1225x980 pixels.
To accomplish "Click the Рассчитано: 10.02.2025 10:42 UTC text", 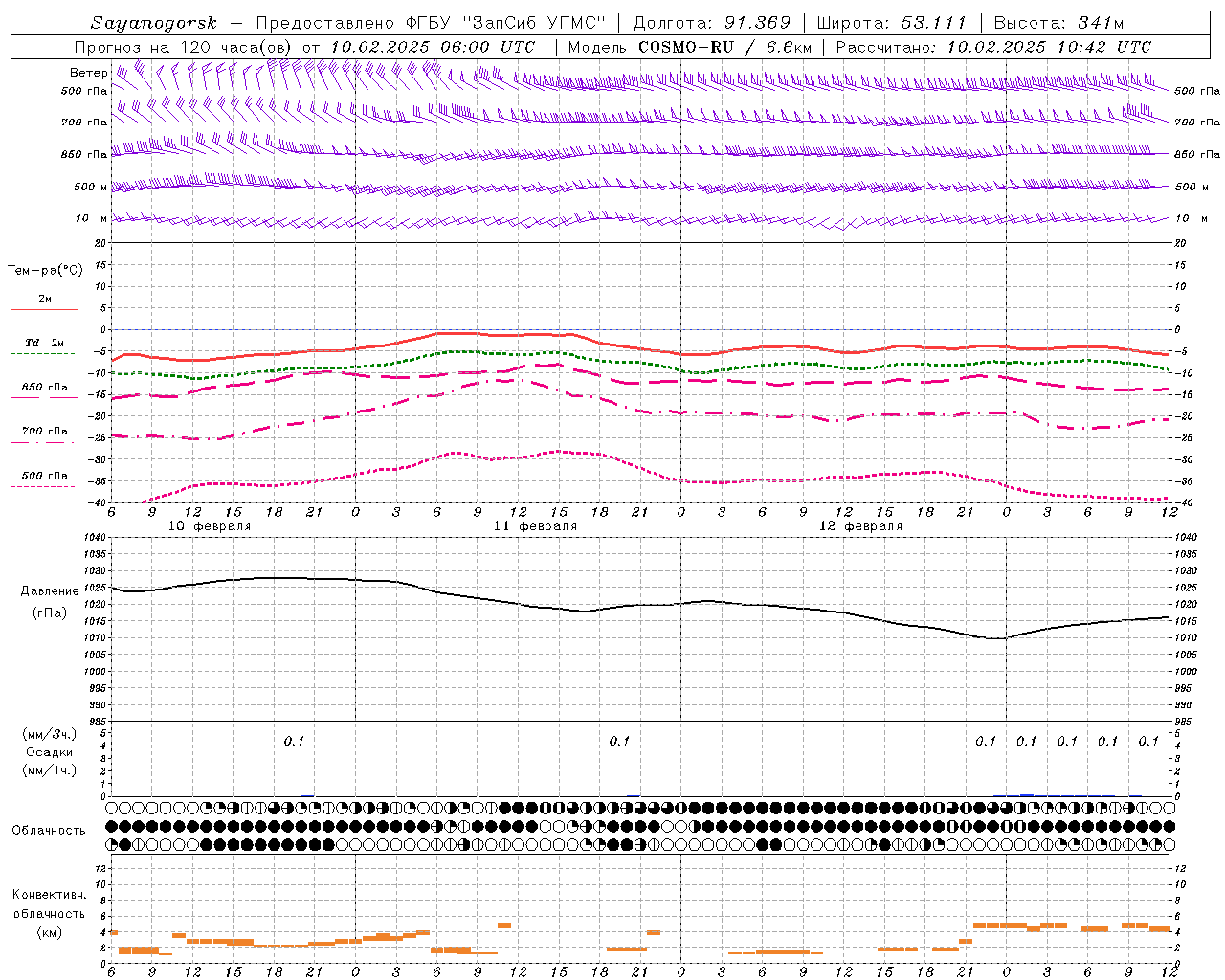I will (993, 47).
